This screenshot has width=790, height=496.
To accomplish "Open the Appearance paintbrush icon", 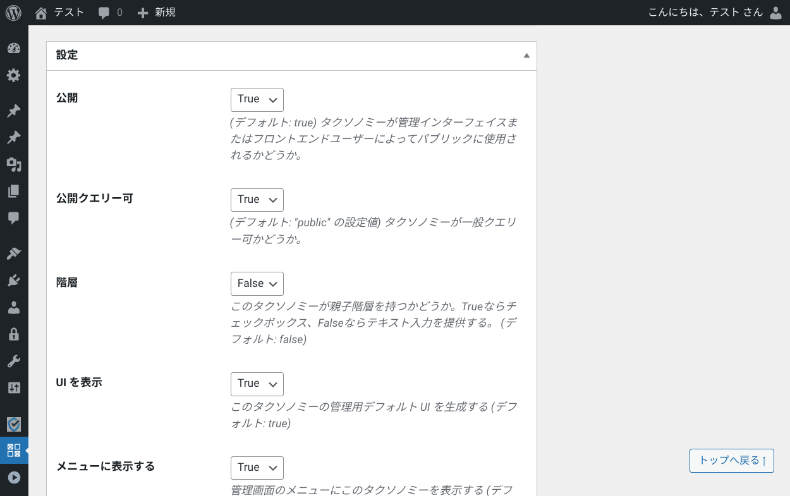I will click(14, 253).
